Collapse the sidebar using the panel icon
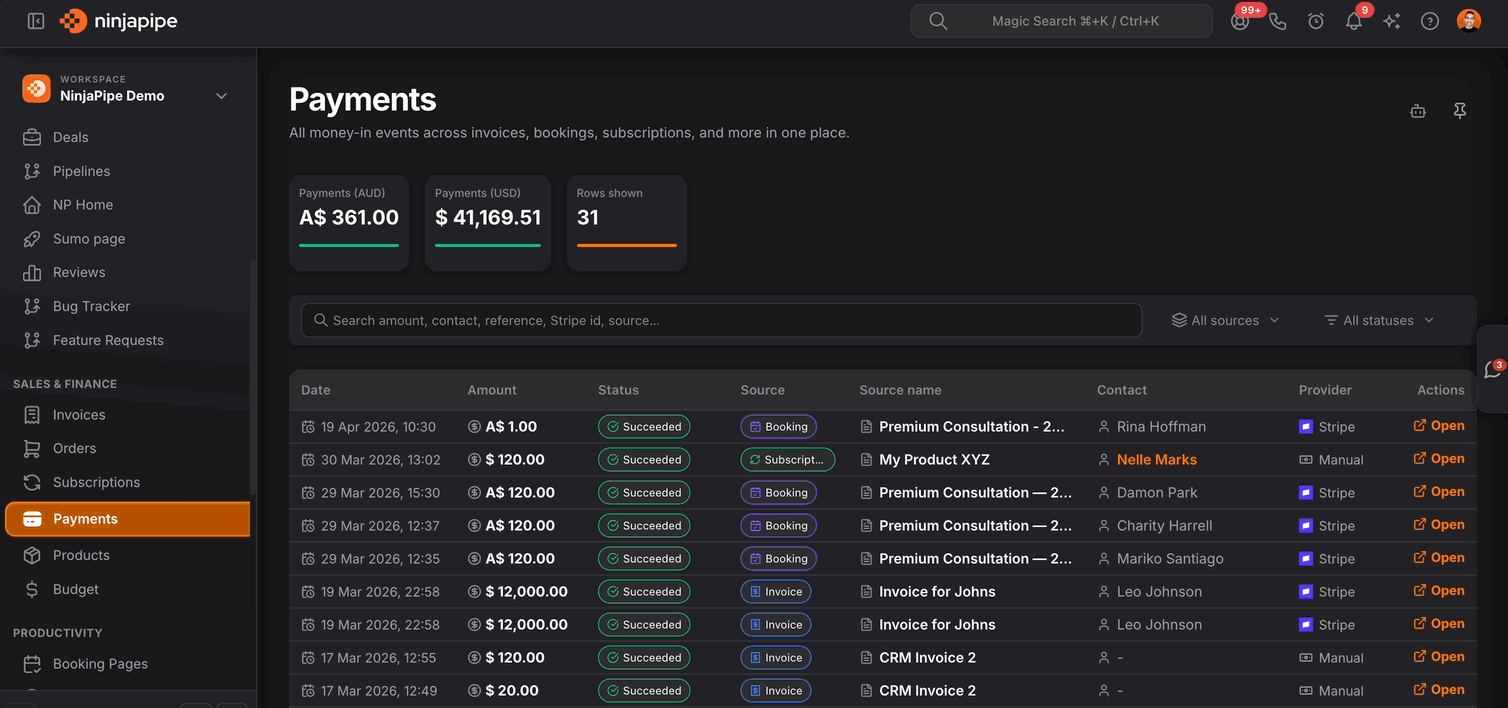Screen dimensions: 1508x708 pos(36,21)
